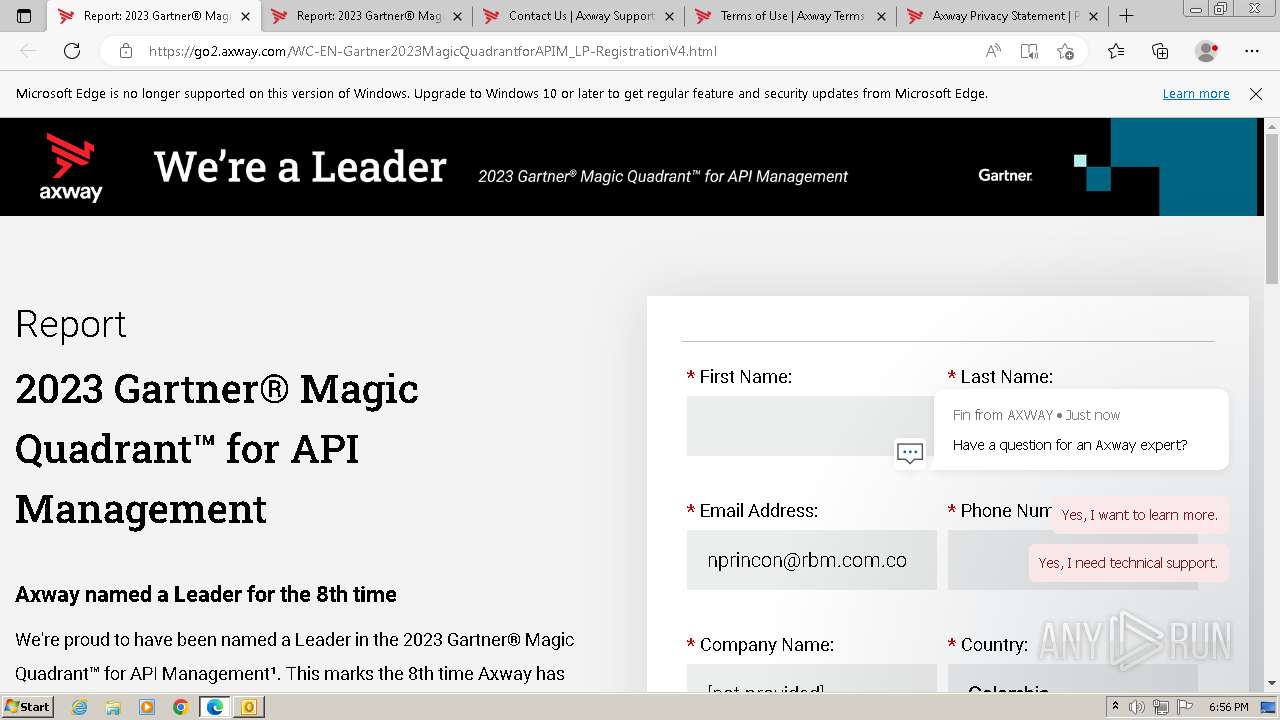Click the chat bubble icon near Last Name

tap(910, 453)
